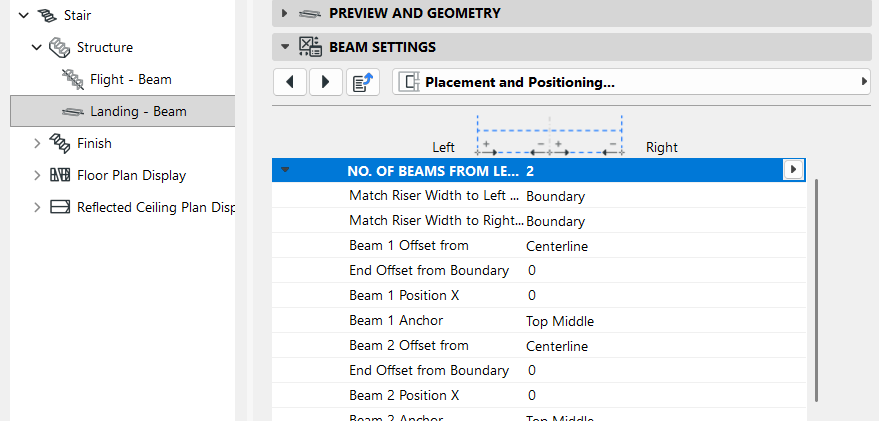Click the Beam 2 Offset from label
This screenshot has height=421, width=879.
click(x=409, y=345)
